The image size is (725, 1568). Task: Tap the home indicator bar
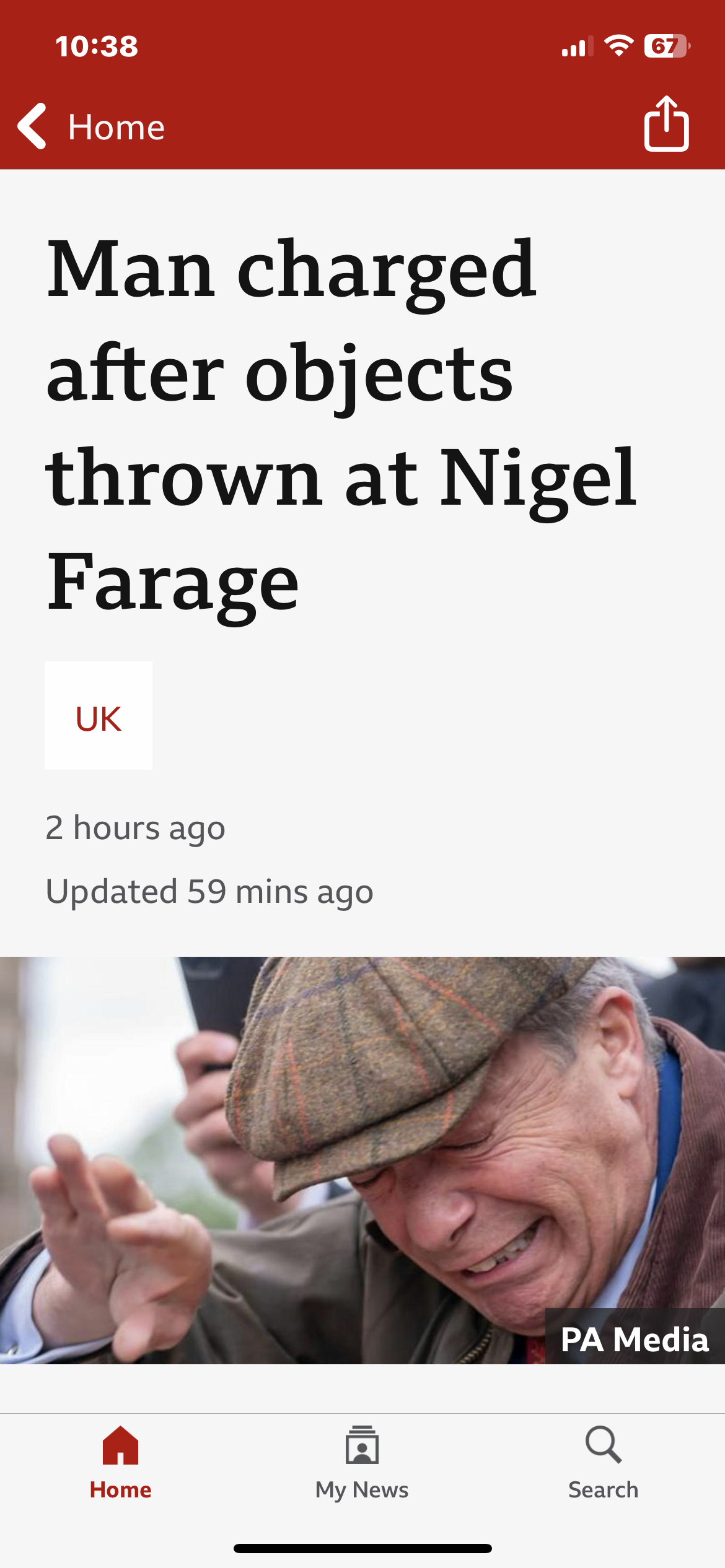click(x=362, y=1548)
